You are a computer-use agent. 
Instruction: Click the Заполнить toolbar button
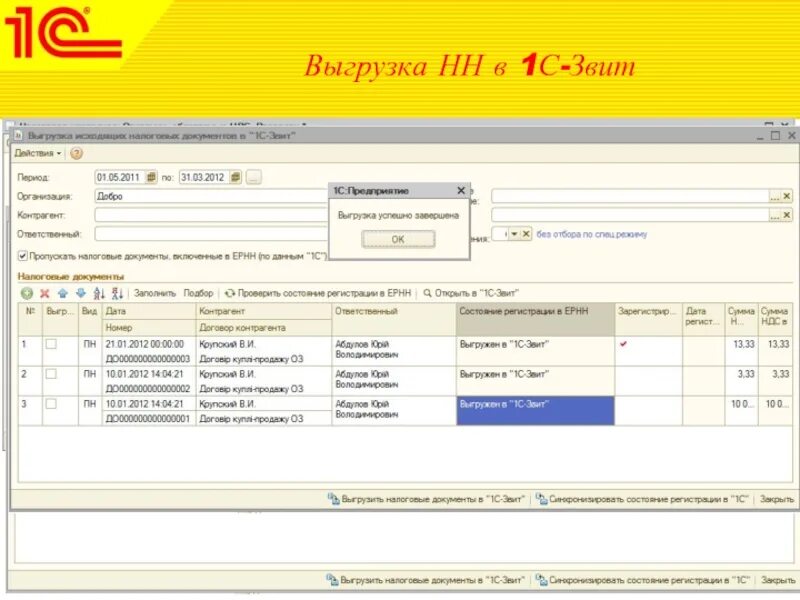click(155, 293)
